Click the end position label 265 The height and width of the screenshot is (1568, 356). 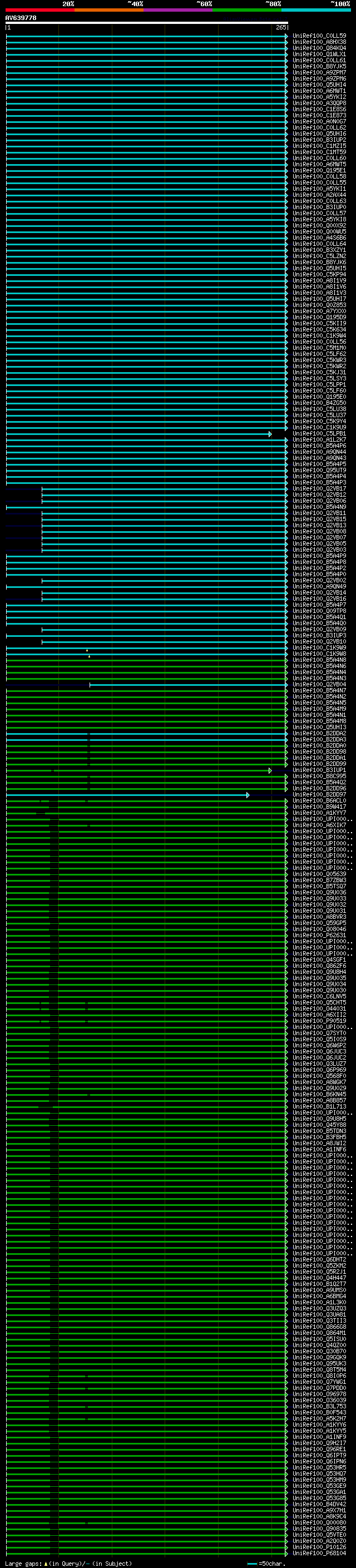[x=280, y=27]
